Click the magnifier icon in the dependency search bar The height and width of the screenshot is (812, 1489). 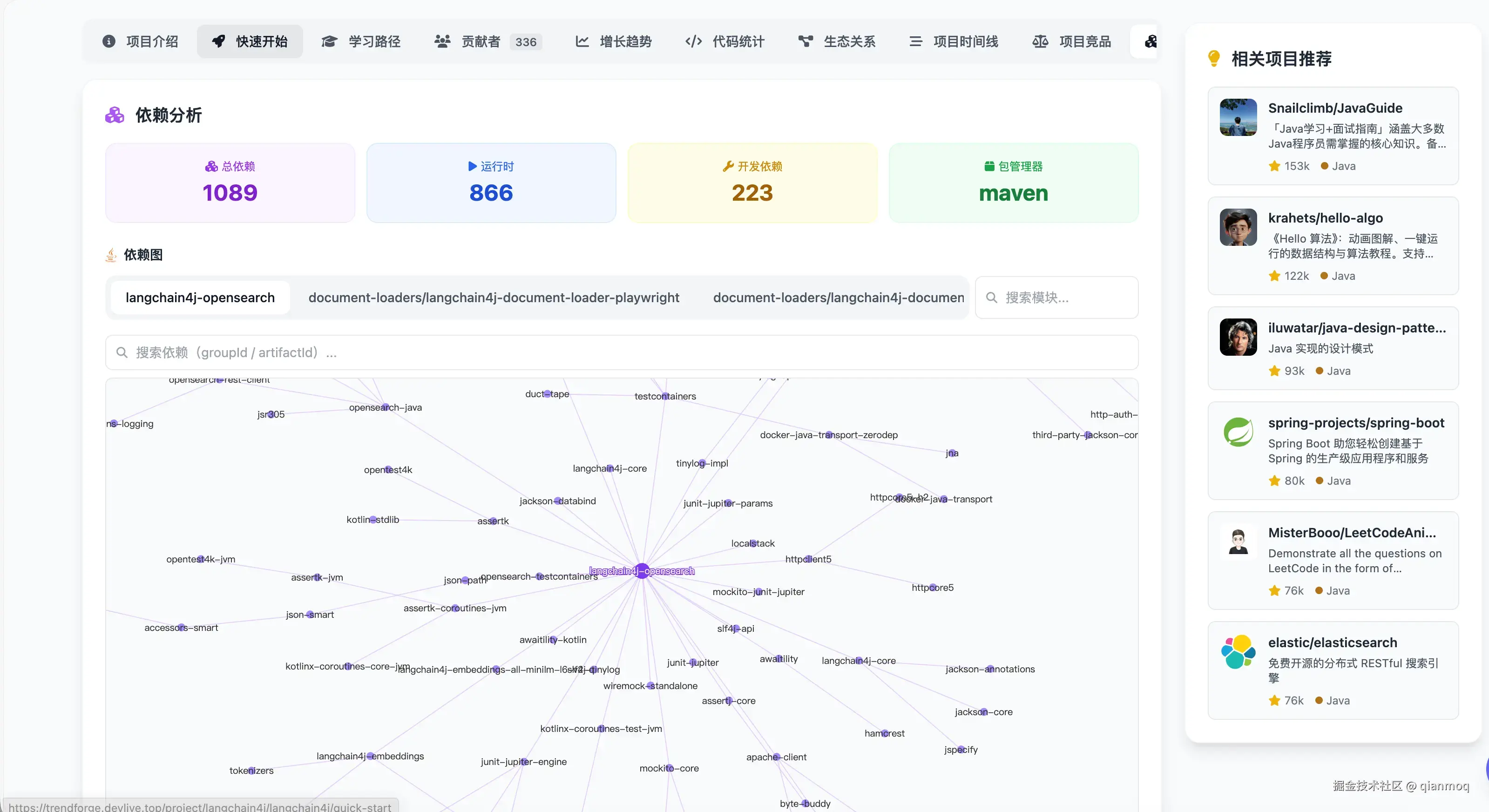click(122, 352)
